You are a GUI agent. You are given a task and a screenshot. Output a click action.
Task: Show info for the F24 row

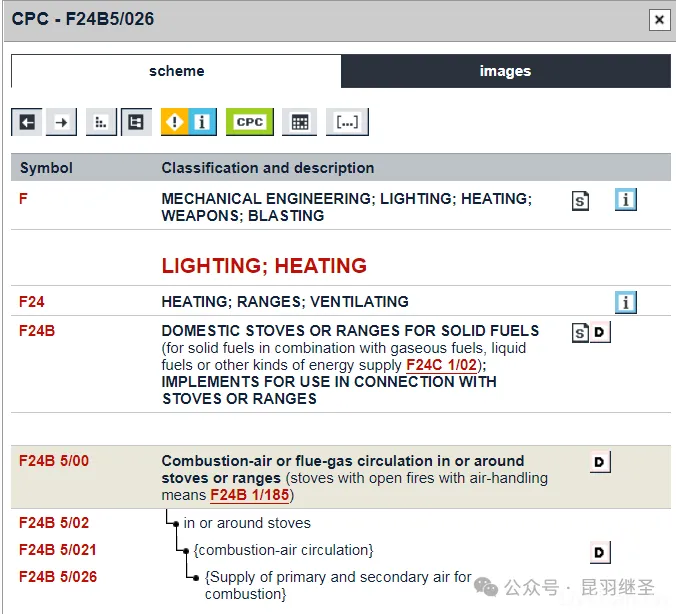pyautogui.click(x=626, y=302)
